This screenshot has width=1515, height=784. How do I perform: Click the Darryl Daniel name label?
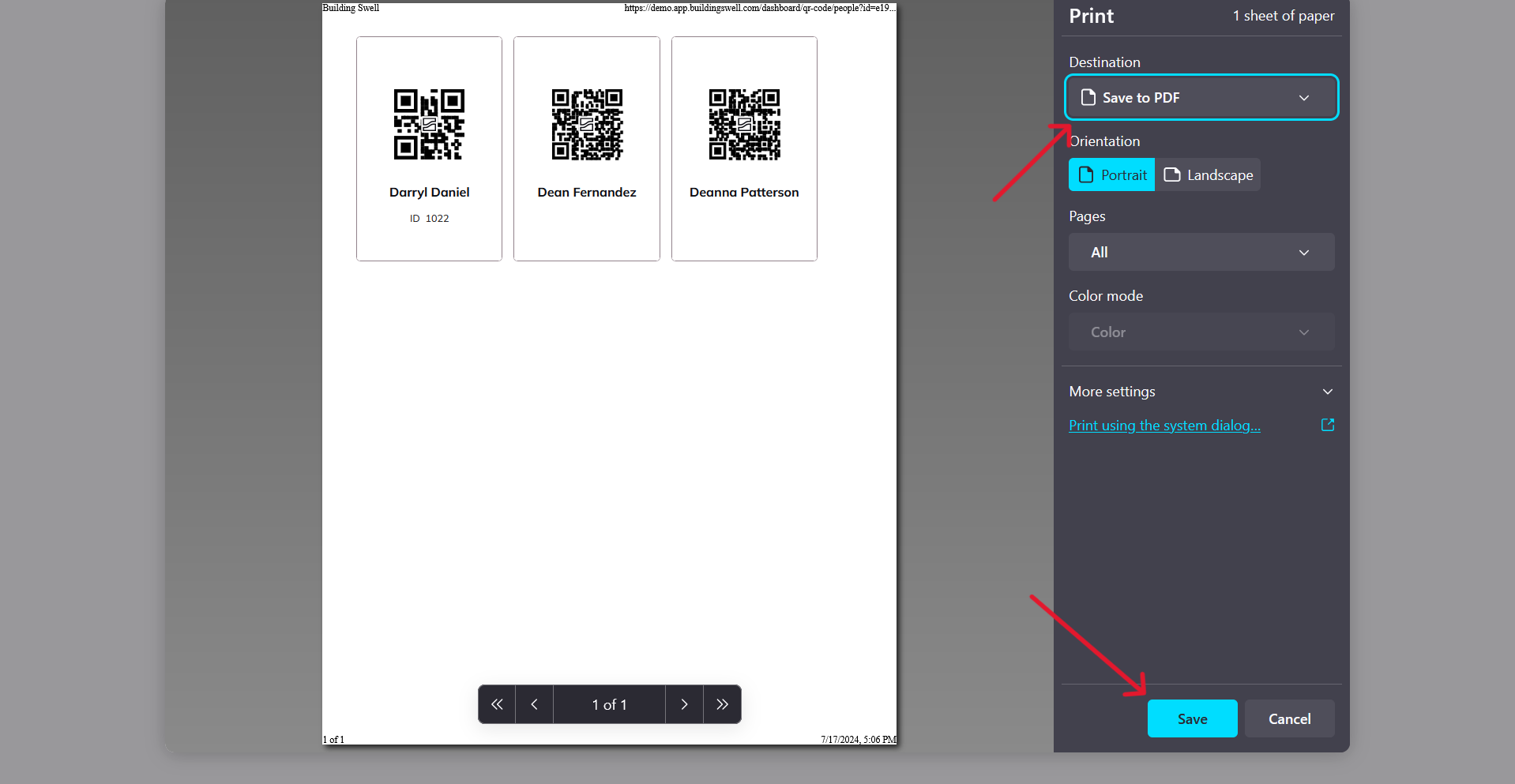[429, 192]
